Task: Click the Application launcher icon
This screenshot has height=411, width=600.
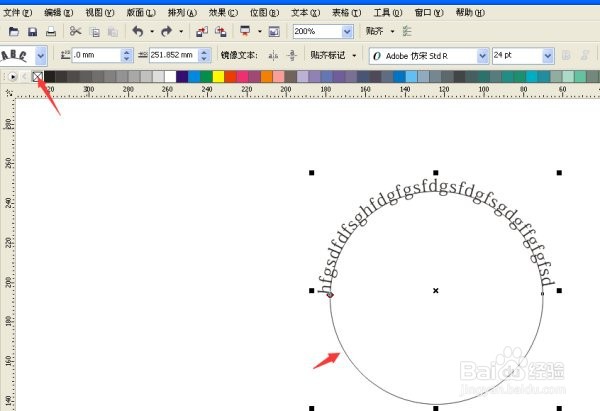Action: 245,31
